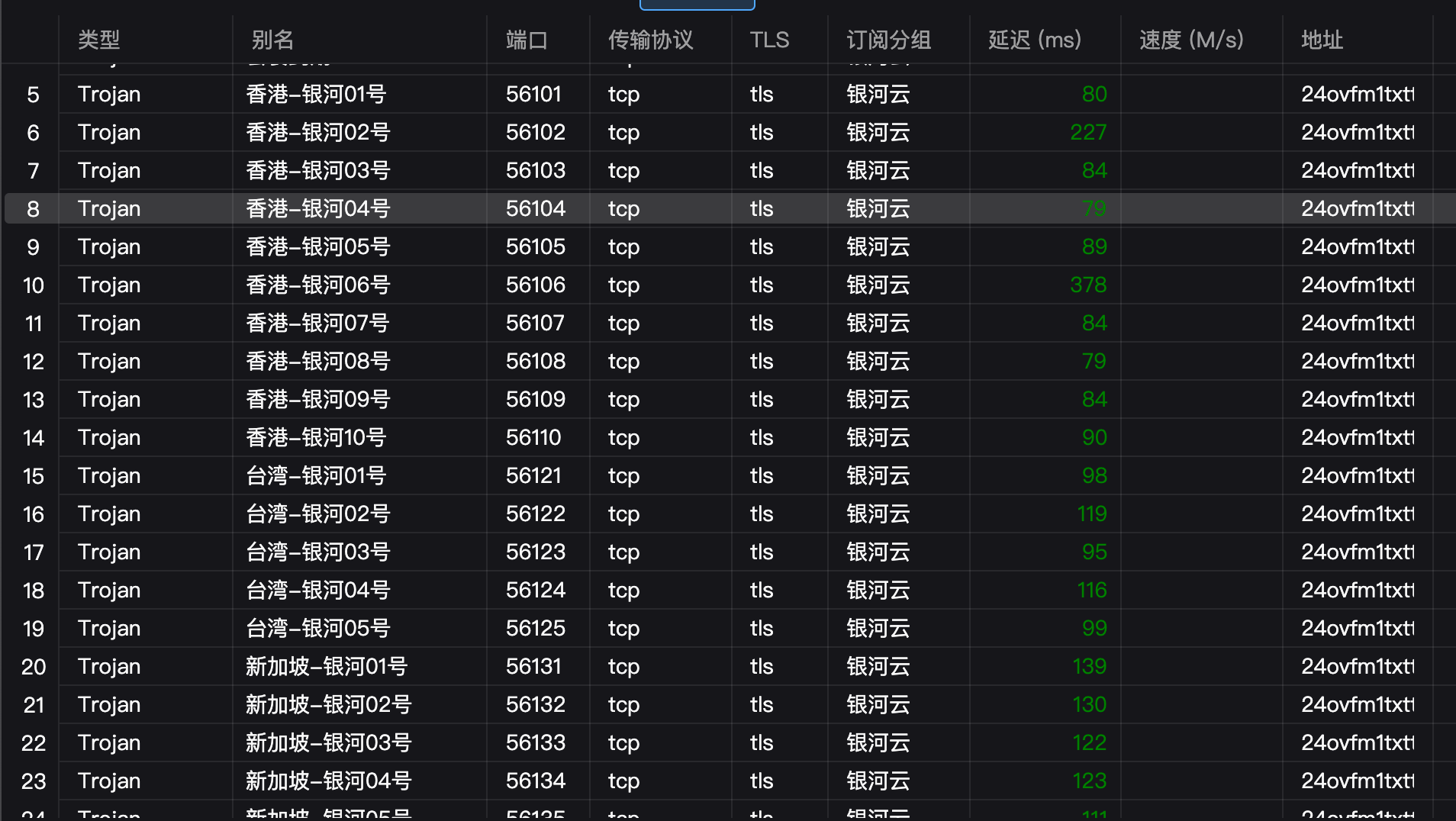
Task: Sort nodes by 延迟 (ms) latency column
Action: [x=1033, y=40]
